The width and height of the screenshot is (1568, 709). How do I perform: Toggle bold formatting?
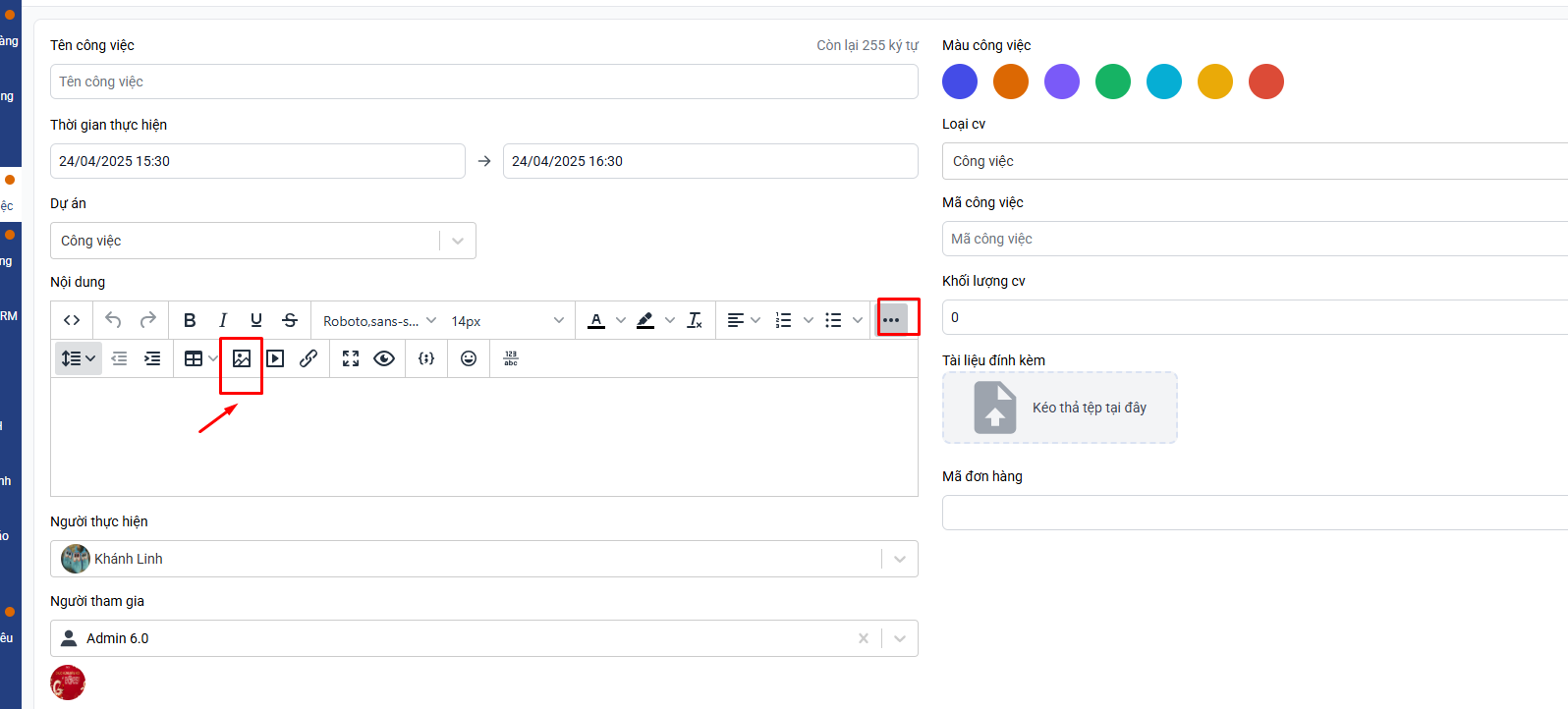(x=190, y=320)
